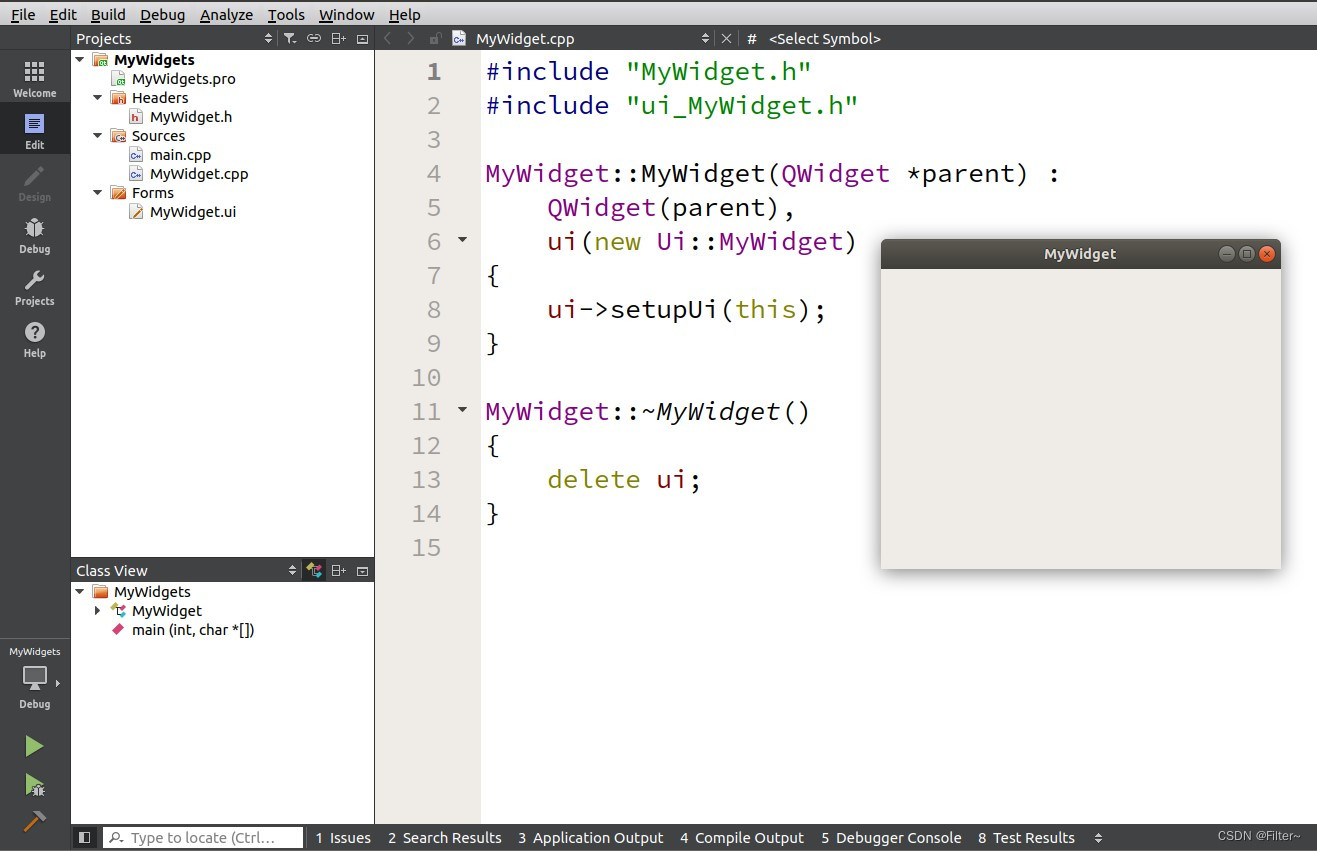Viewport: 1317px width, 851px height.
Task: Select MyWidgets.pro in project tree
Action: [x=184, y=79]
